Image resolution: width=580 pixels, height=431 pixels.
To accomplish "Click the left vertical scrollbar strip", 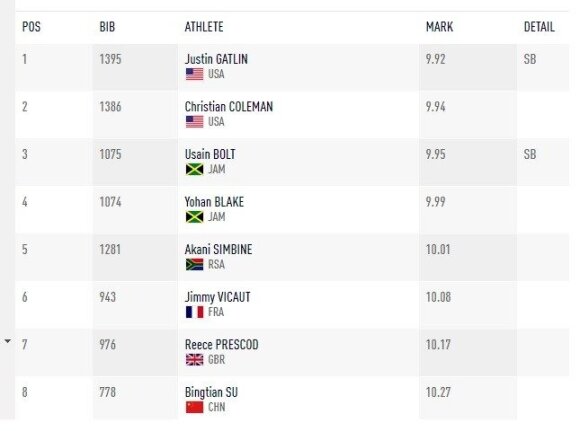I will 7,209.
